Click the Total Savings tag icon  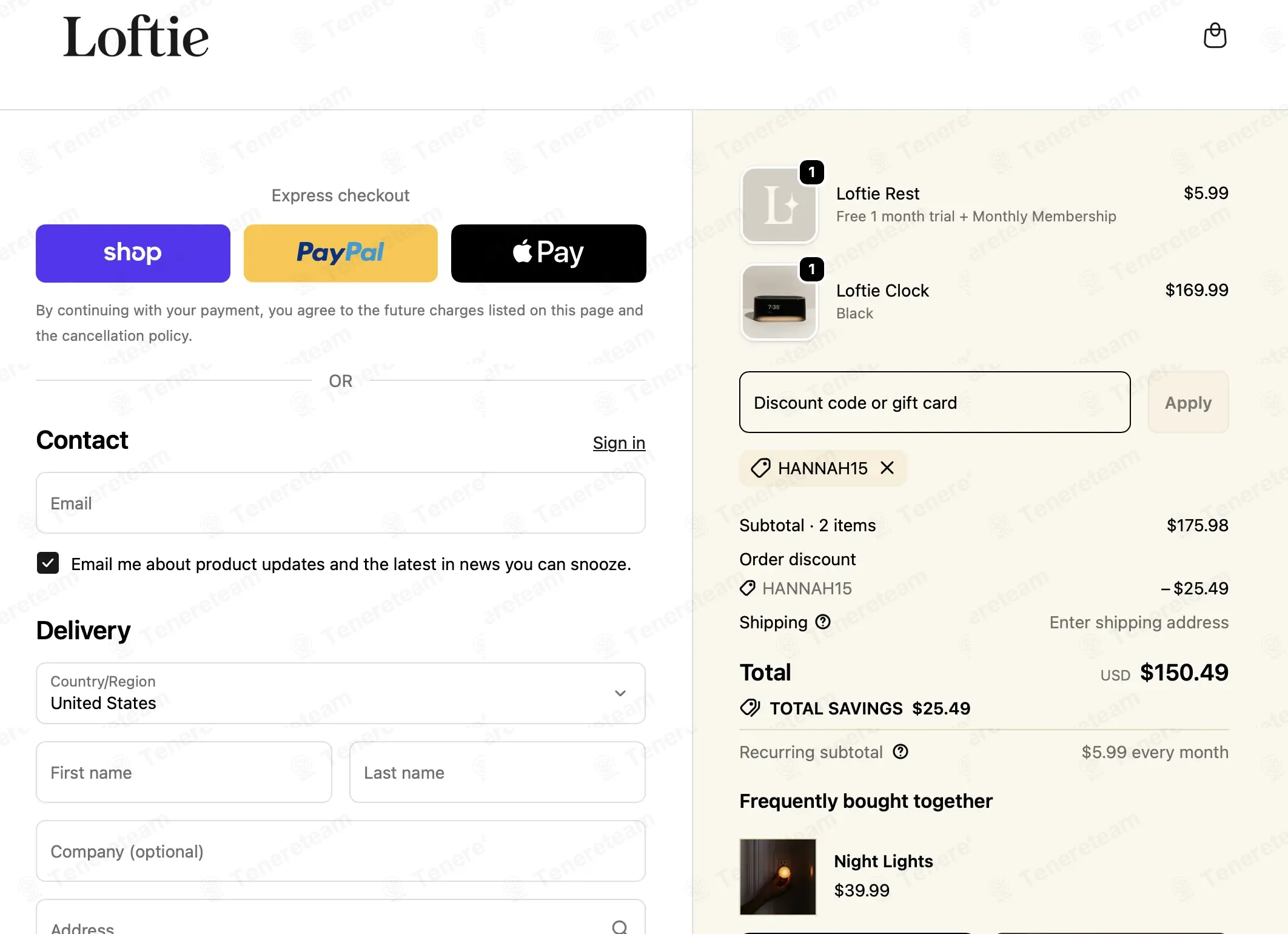(x=750, y=708)
